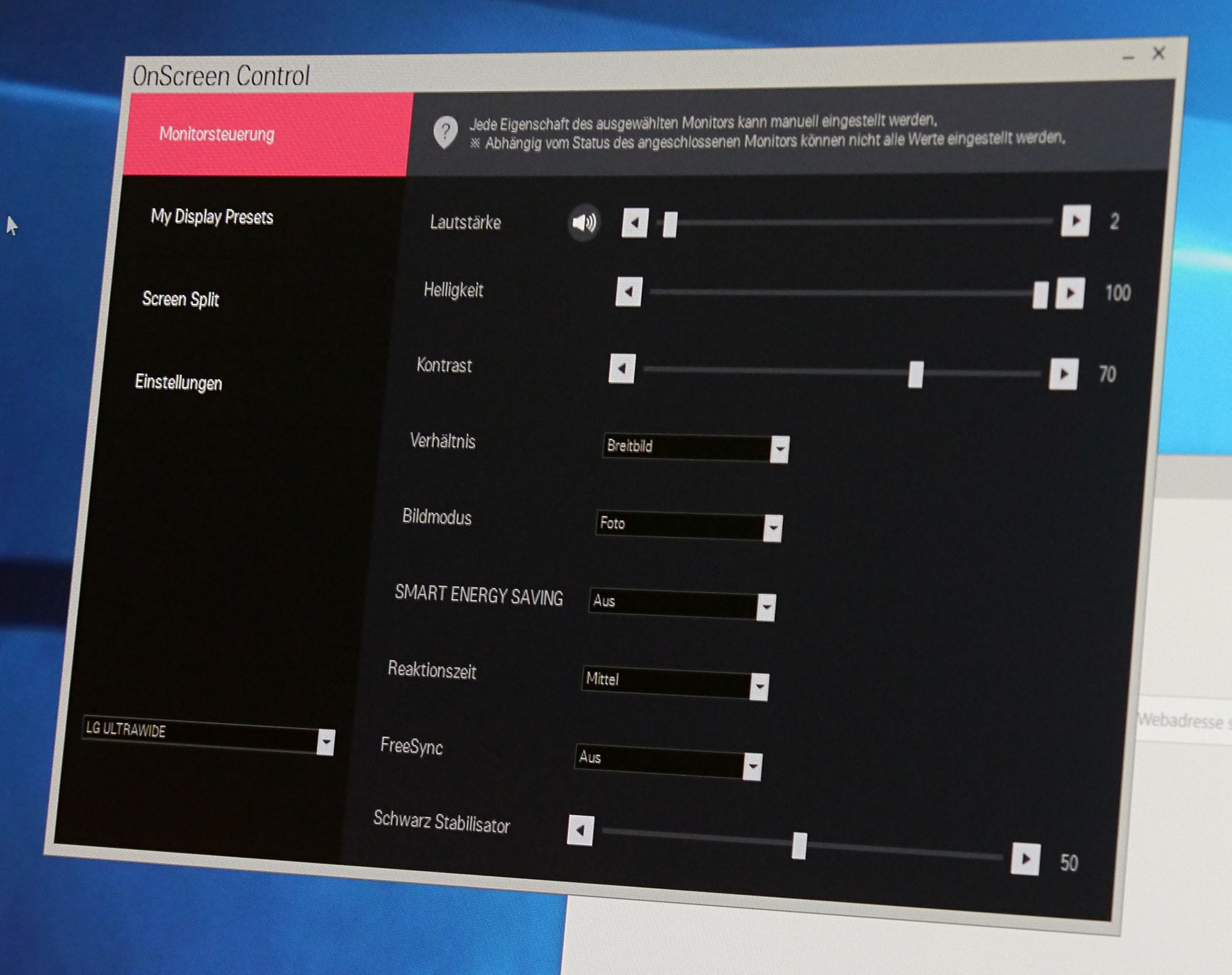
Task: Click the Schwarz Stabilisator label
Action: click(x=441, y=822)
